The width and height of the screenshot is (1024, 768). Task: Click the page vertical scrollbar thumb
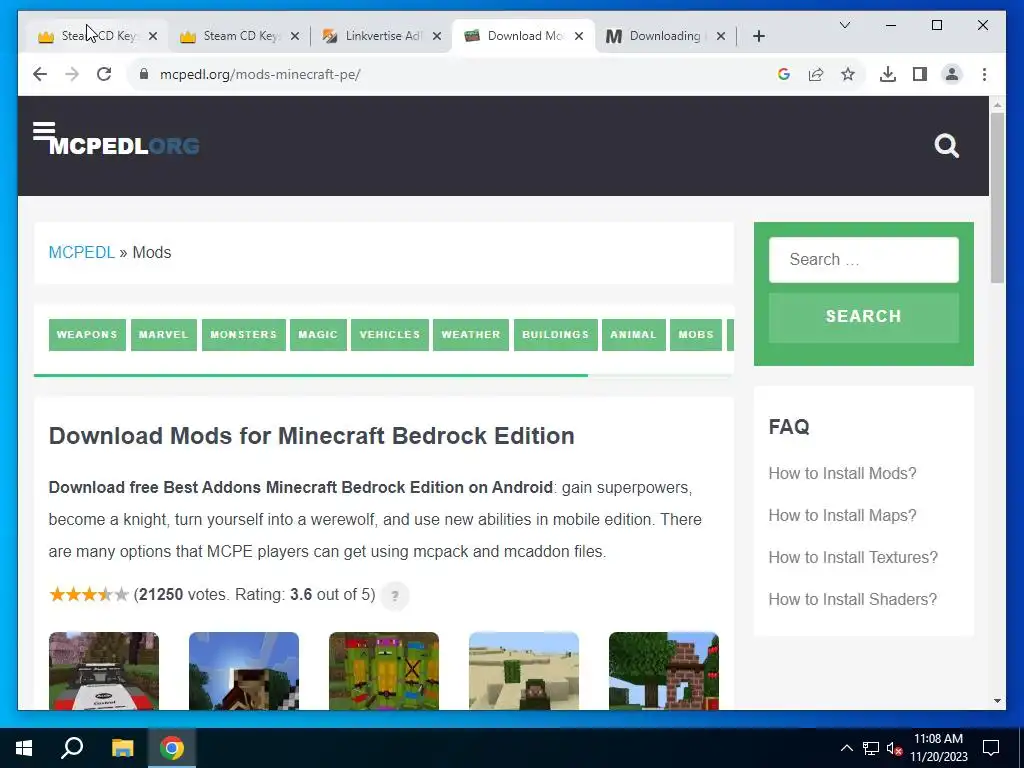(997, 197)
